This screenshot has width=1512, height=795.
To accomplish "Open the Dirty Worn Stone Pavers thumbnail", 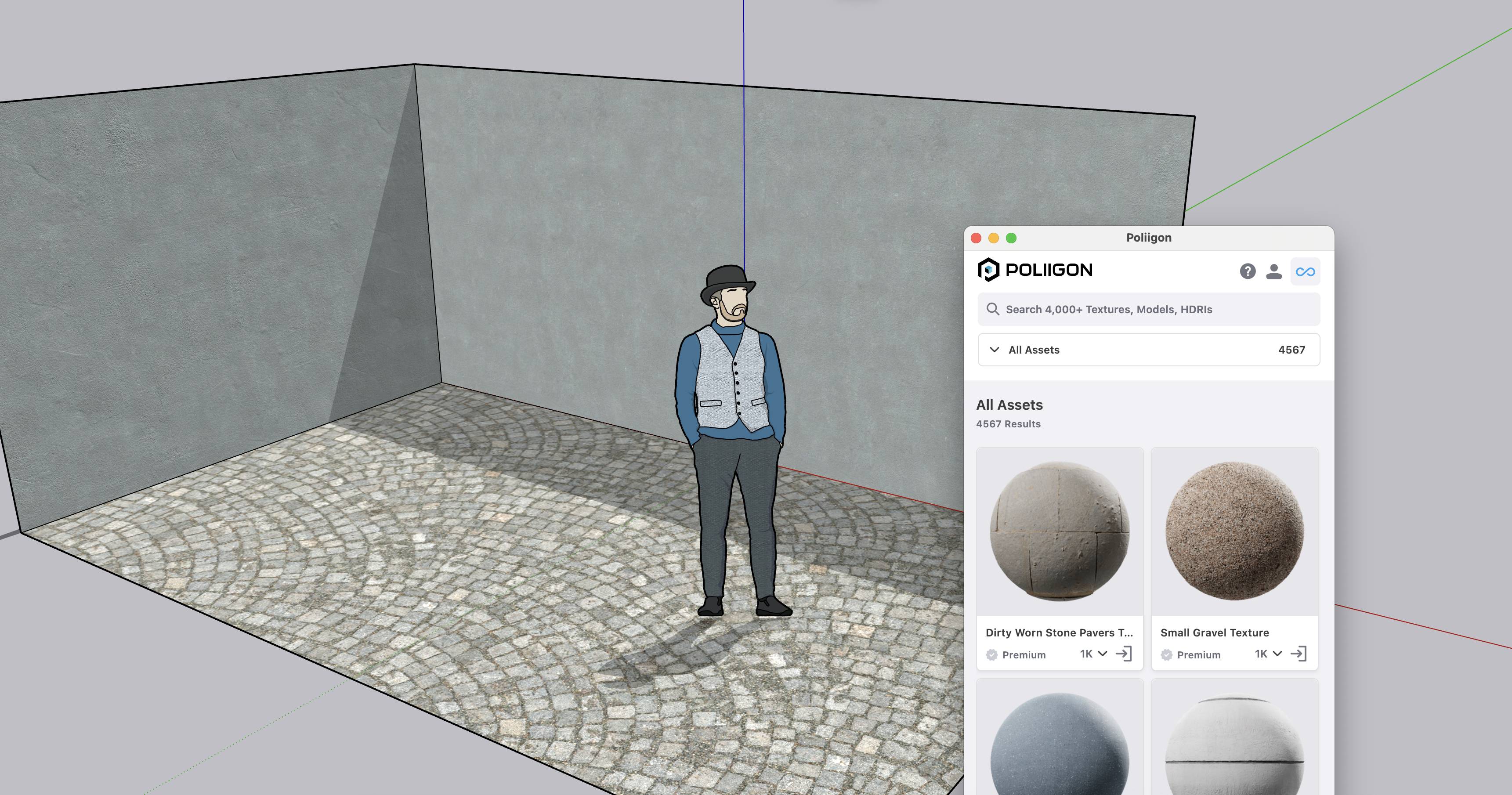I will click(x=1060, y=531).
